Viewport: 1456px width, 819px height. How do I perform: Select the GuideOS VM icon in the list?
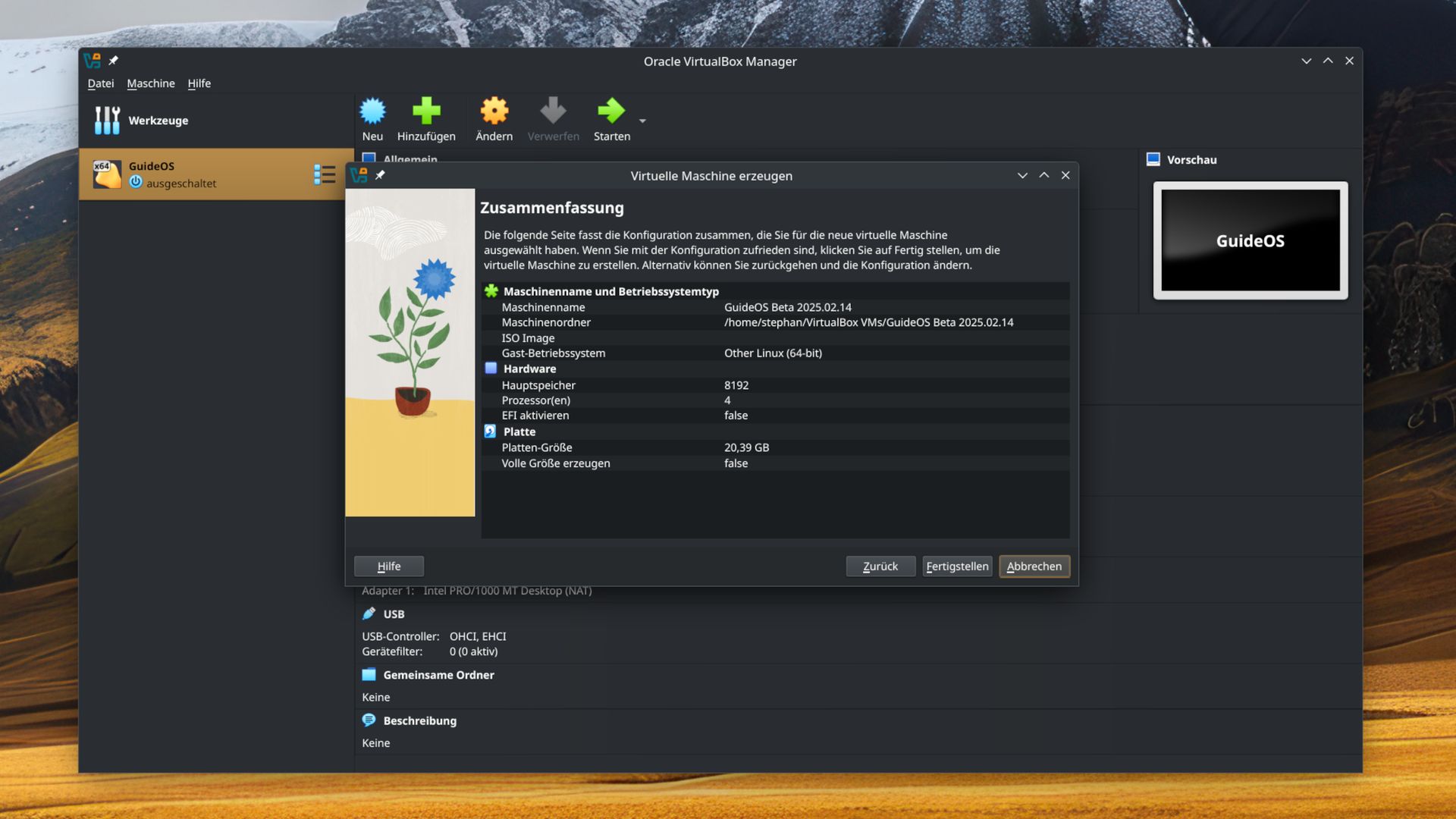point(107,174)
